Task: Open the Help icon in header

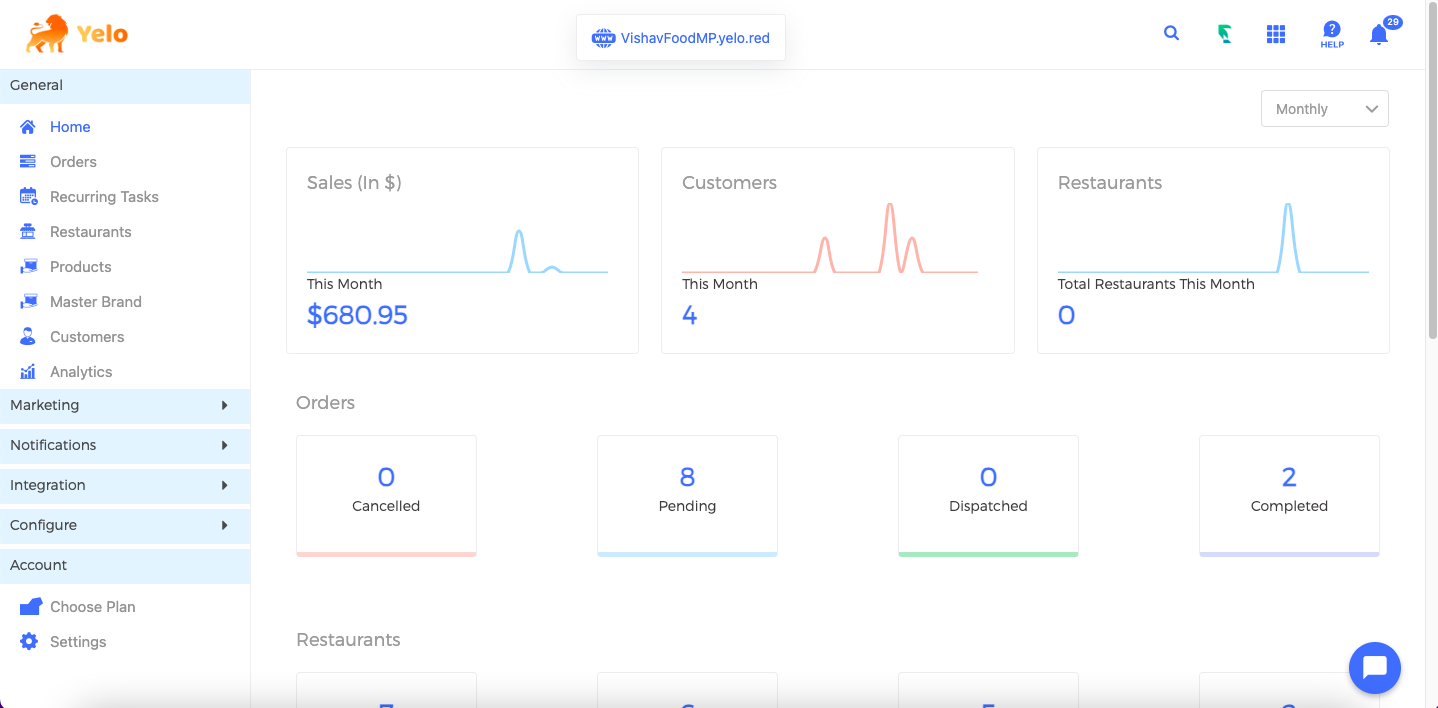Action: pyautogui.click(x=1331, y=34)
